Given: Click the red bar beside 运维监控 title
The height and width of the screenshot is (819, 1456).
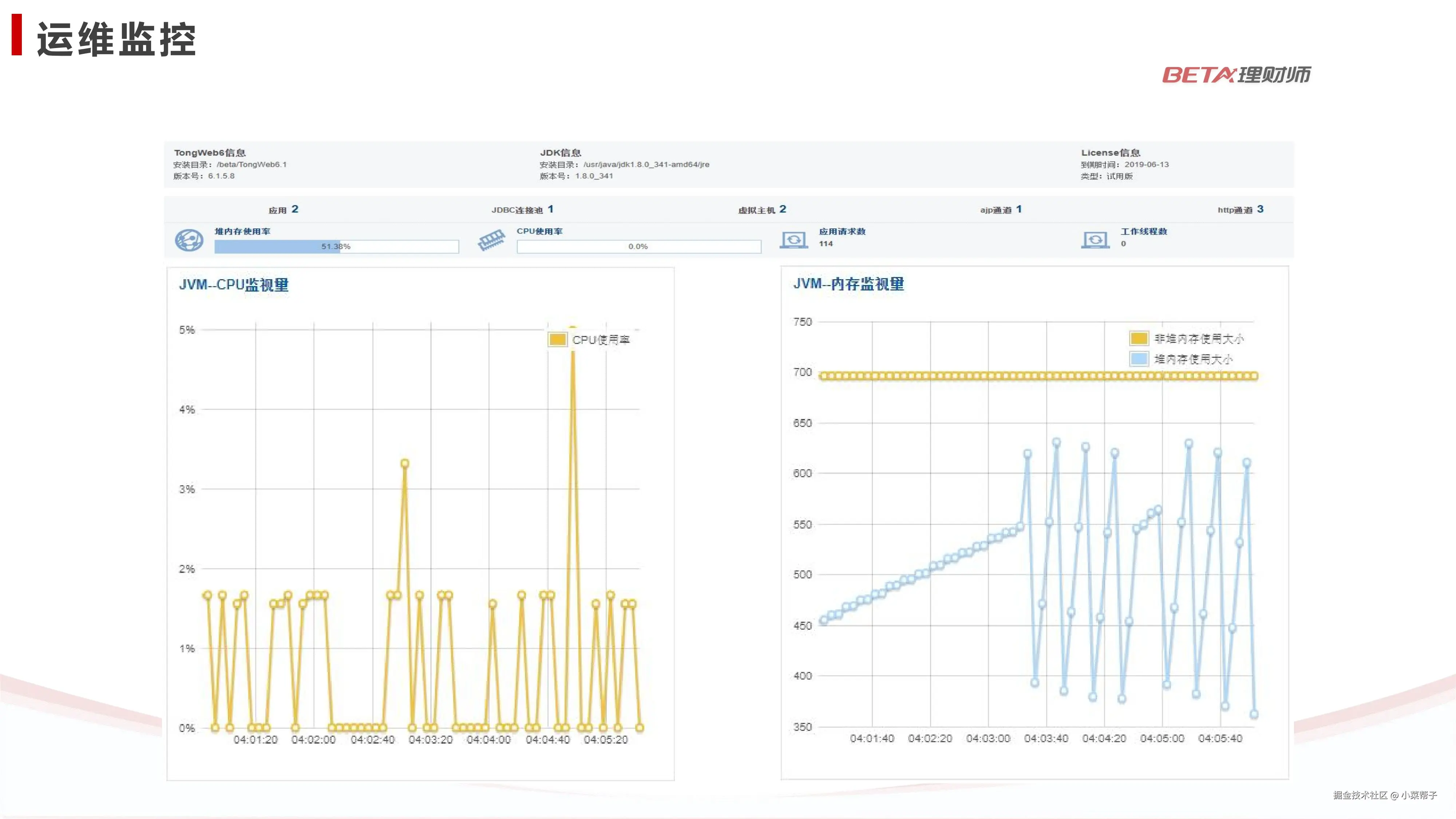Looking at the screenshot, I should [17, 35].
